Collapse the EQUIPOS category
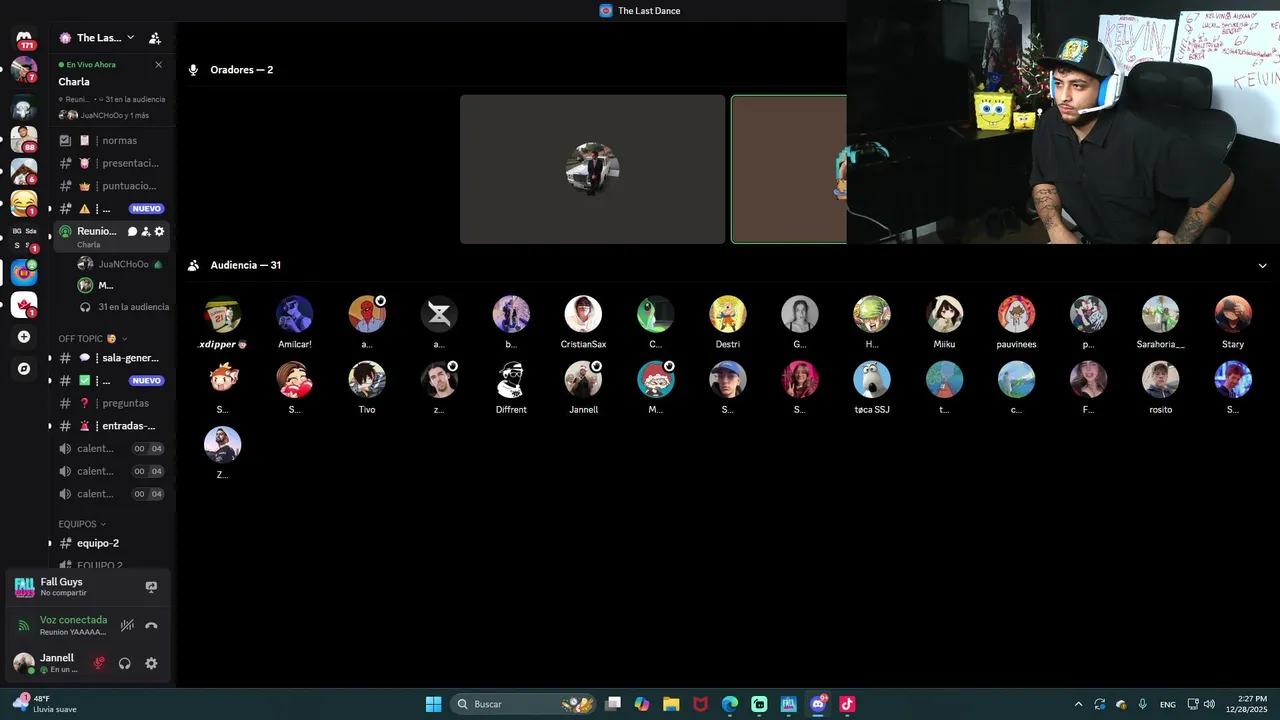Image resolution: width=1280 pixels, height=720 pixels. click(82, 524)
